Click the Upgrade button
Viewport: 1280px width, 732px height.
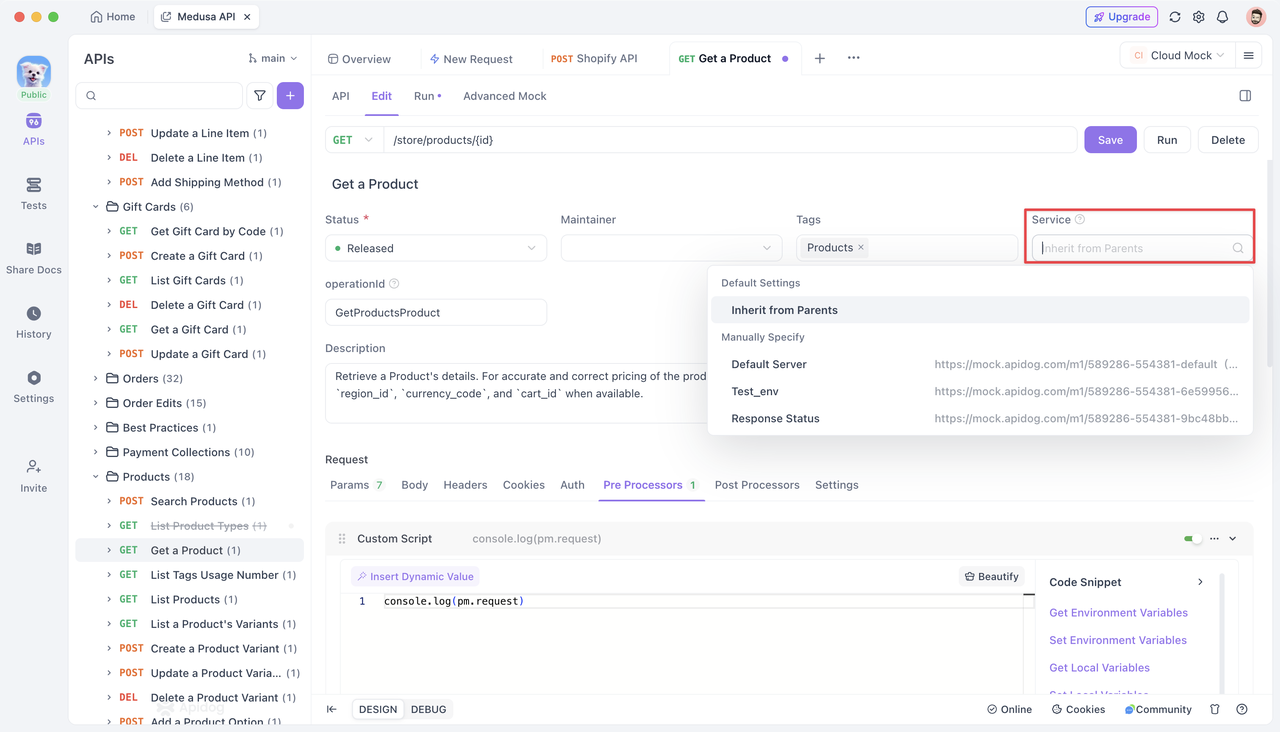[1122, 17]
